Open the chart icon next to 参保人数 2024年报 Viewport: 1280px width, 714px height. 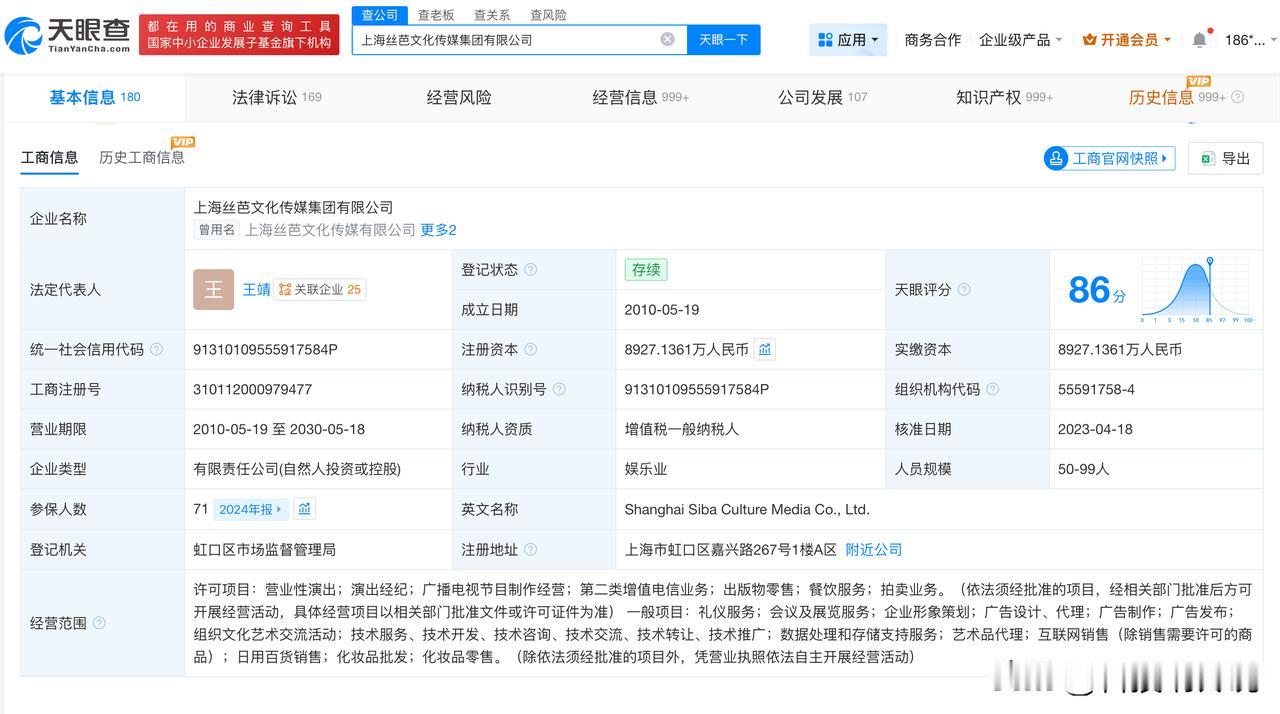point(304,509)
